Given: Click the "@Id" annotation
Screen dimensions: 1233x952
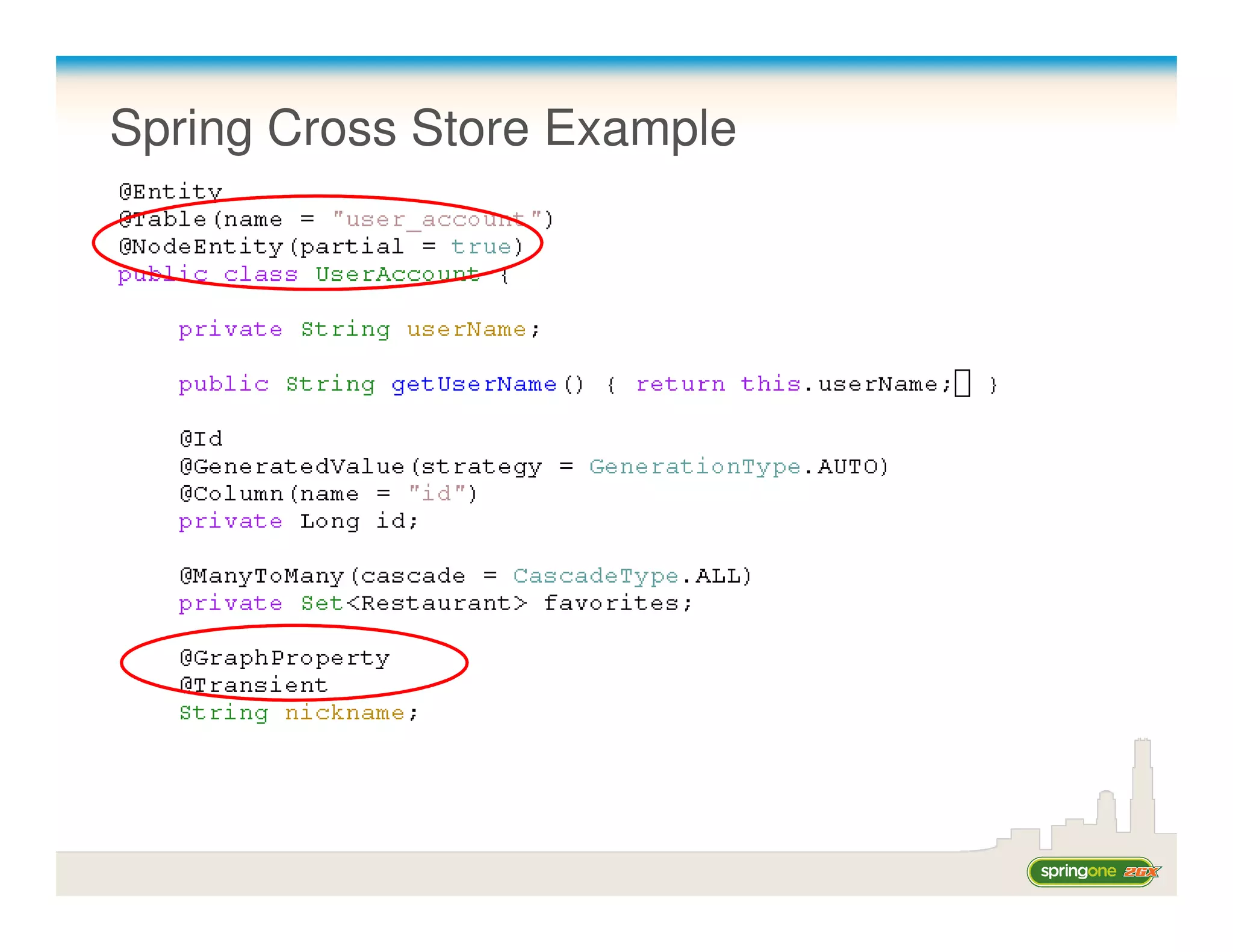Looking at the screenshot, I should click(x=201, y=438).
